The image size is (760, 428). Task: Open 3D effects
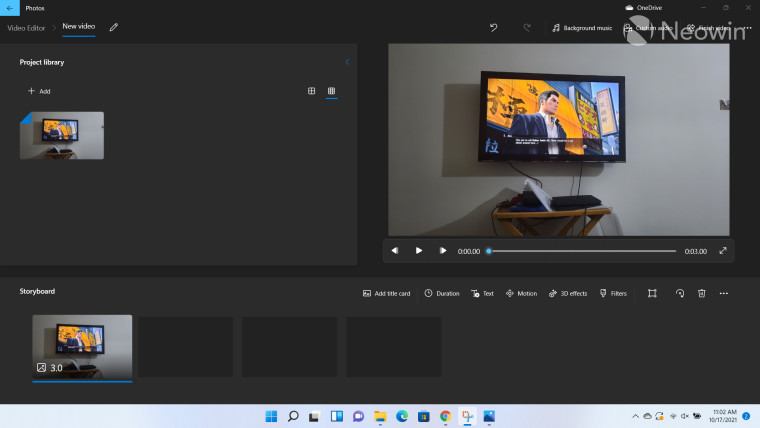click(568, 293)
